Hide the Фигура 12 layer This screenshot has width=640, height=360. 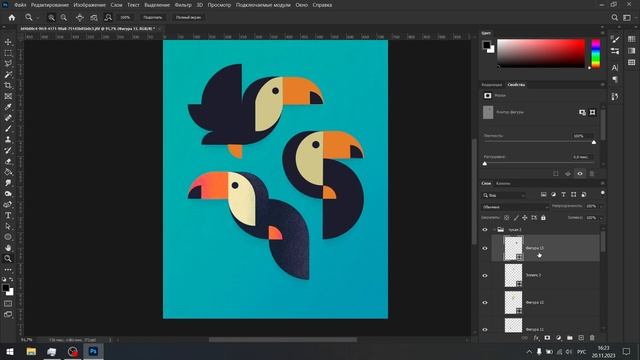pyautogui.click(x=485, y=302)
